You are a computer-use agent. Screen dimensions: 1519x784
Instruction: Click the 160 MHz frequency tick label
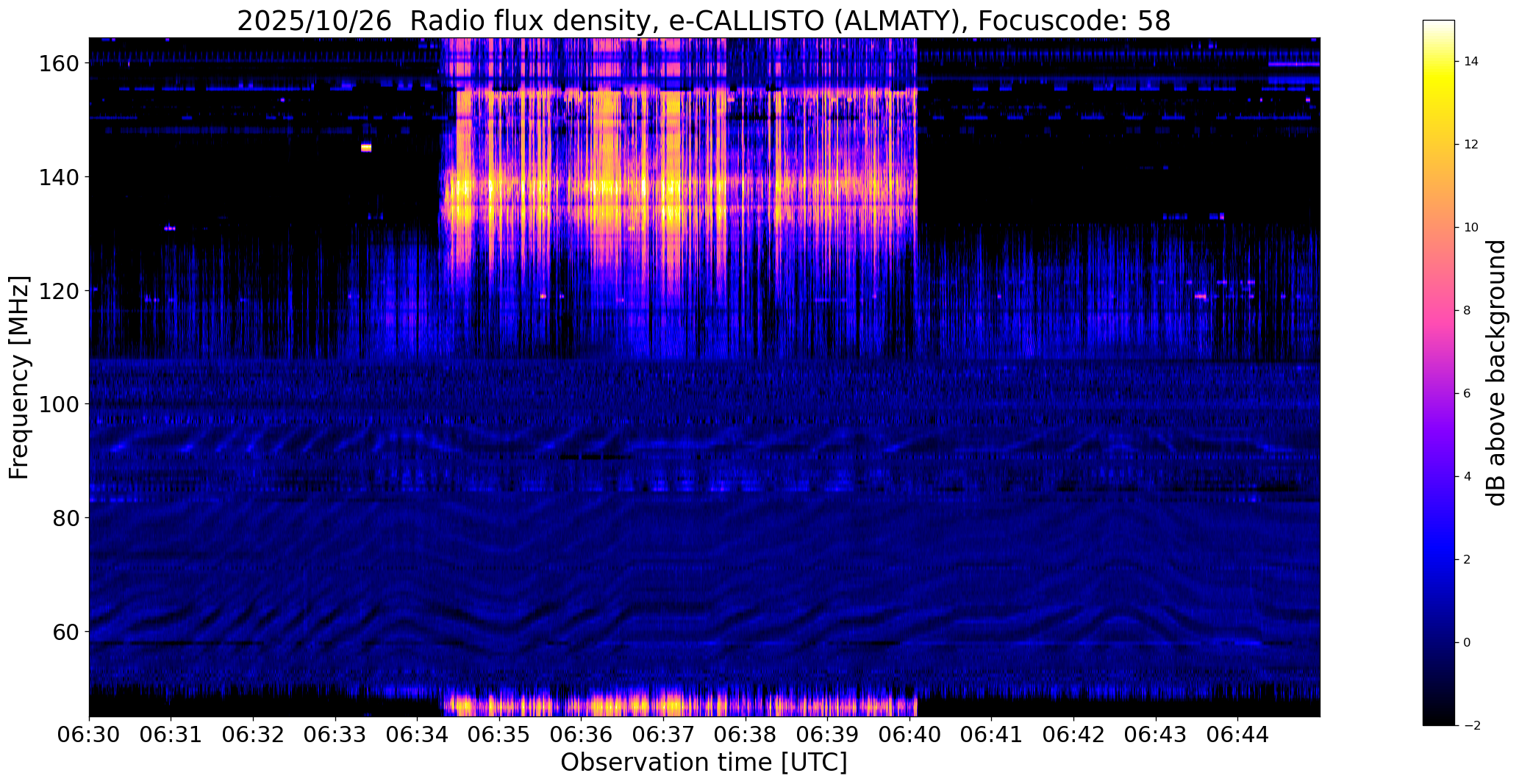[58, 64]
